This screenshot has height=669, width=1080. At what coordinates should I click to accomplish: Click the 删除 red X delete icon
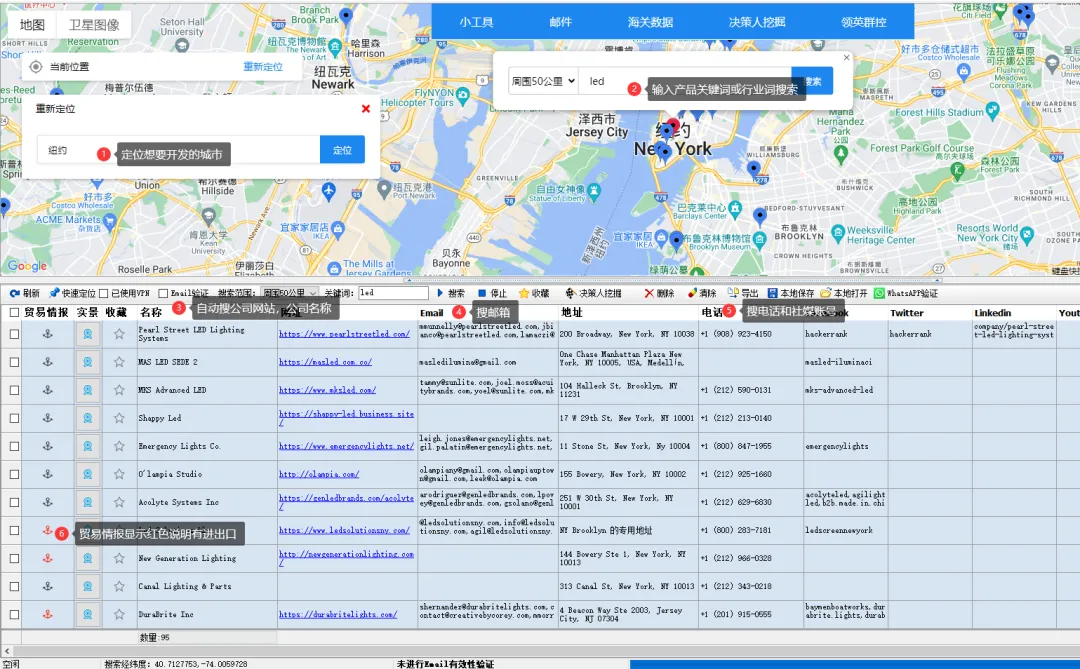[x=649, y=294]
